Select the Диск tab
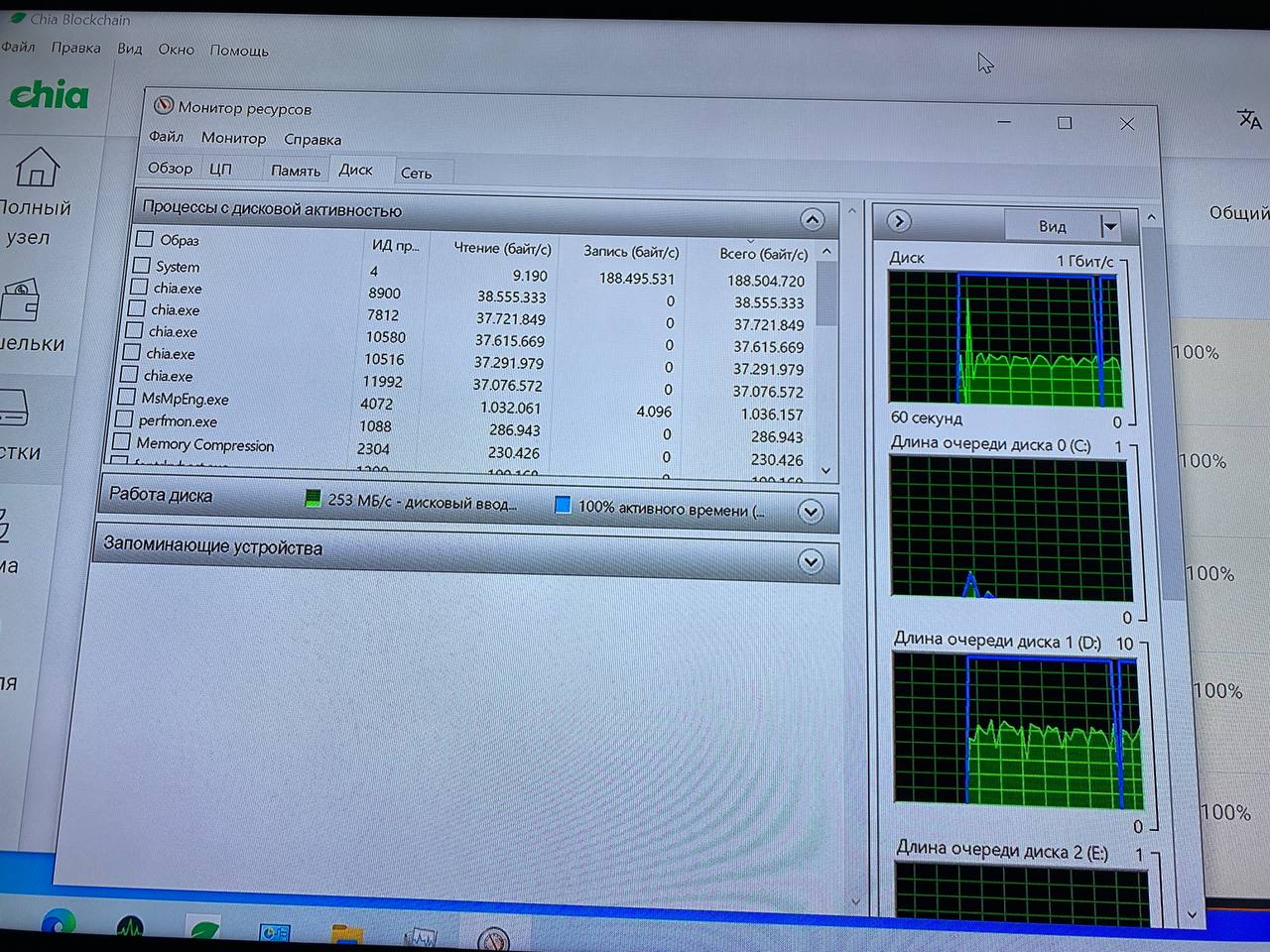Screen dimensions: 1270x952 click(x=356, y=170)
